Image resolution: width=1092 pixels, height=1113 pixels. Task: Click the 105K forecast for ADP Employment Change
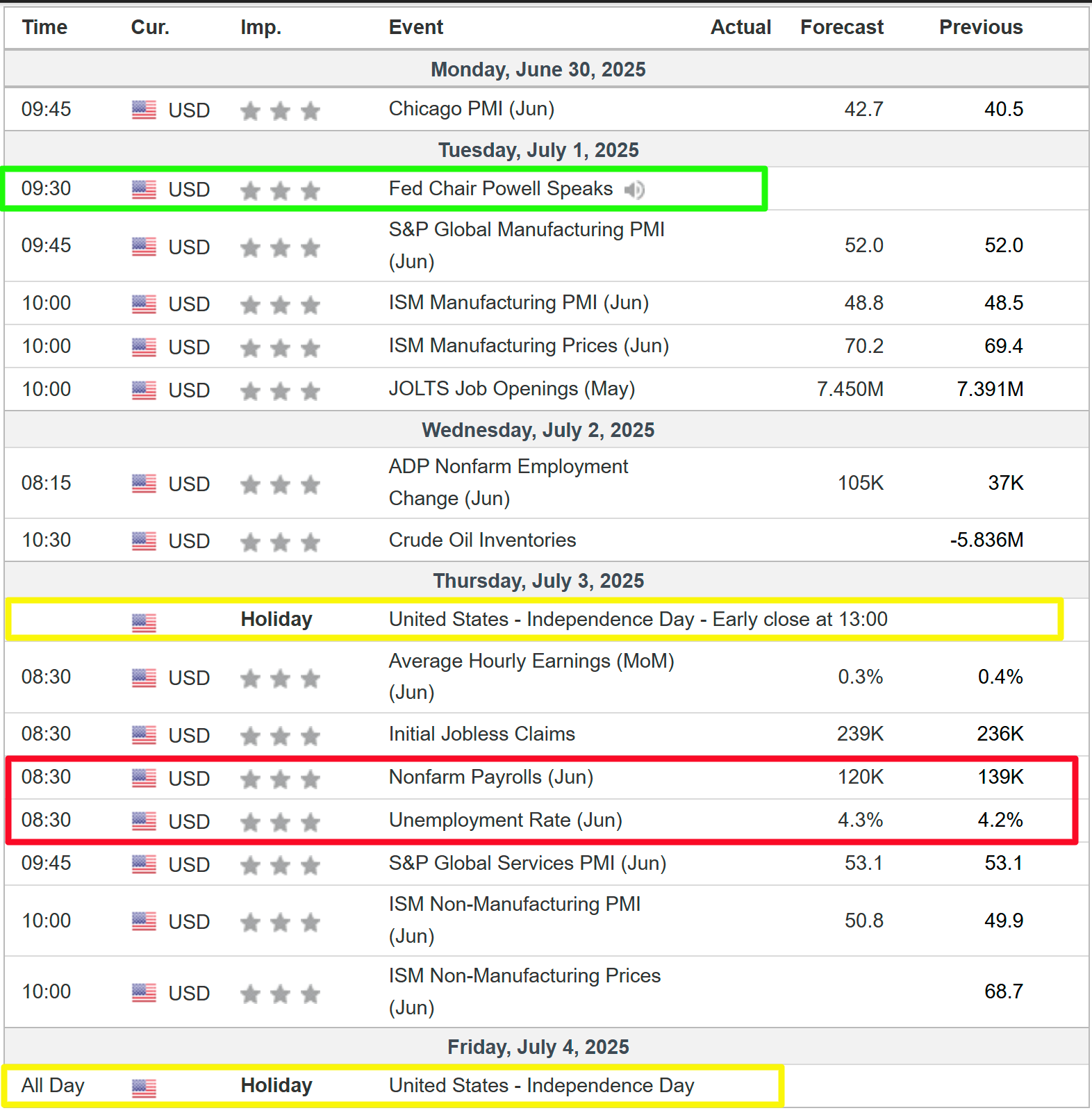pos(861,483)
